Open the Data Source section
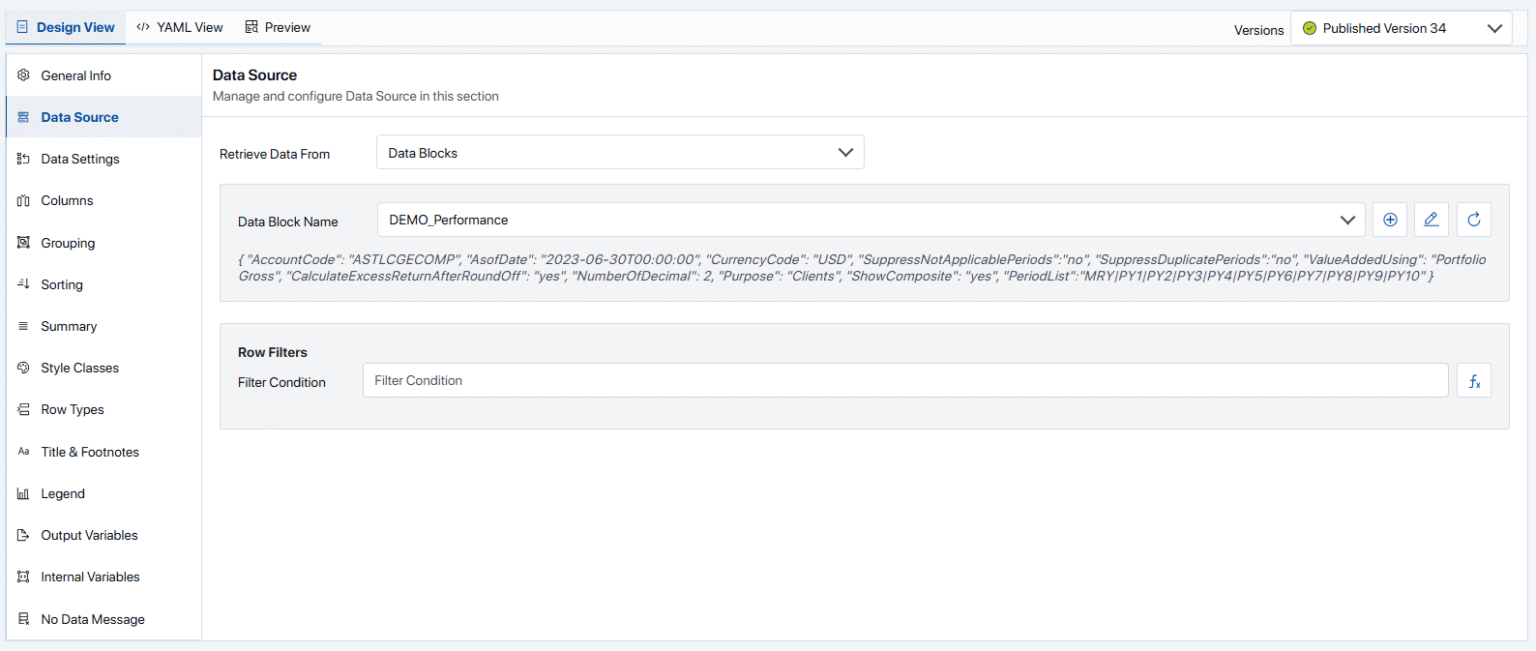Viewport: 1536px width, 651px height. (x=104, y=117)
